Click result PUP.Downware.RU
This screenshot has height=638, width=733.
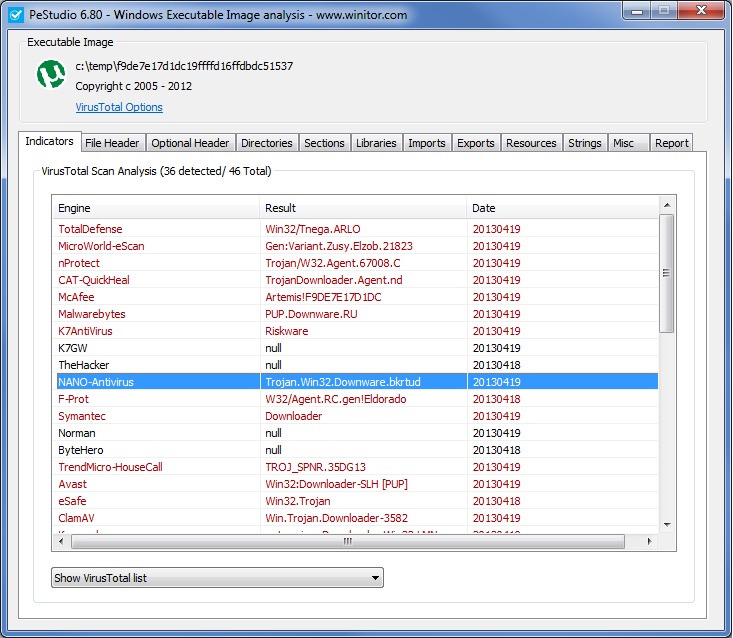pos(311,314)
